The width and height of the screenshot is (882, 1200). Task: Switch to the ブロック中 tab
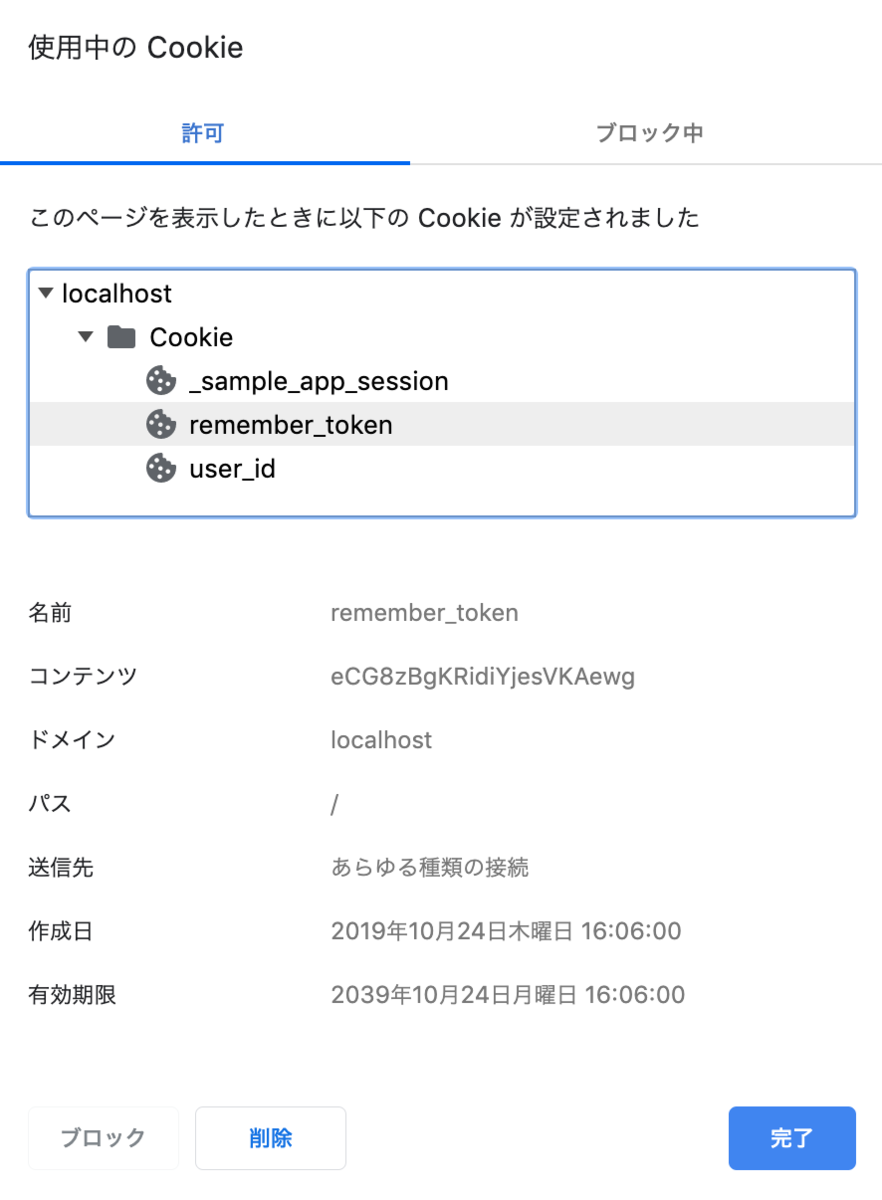[x=648, y=131]
